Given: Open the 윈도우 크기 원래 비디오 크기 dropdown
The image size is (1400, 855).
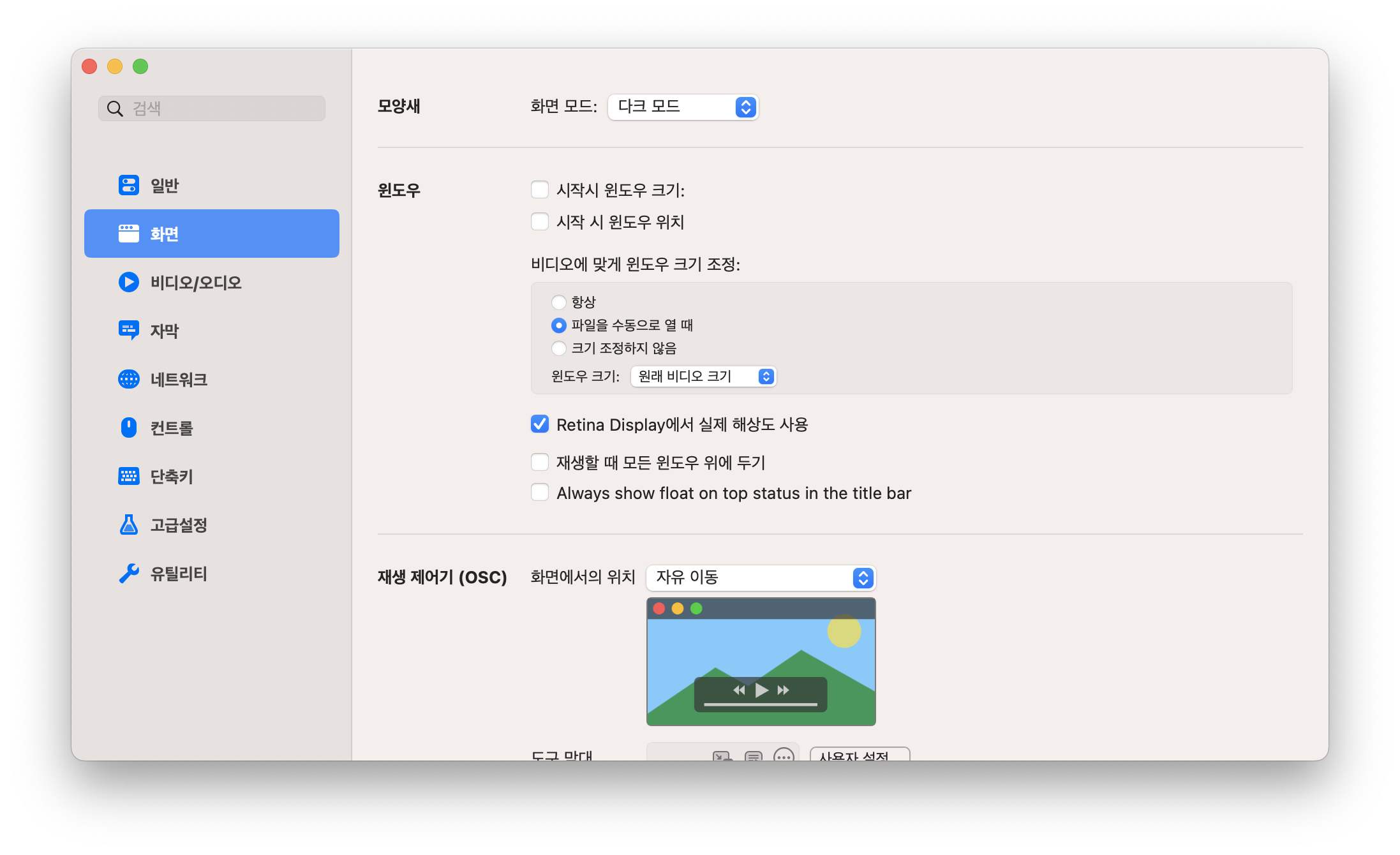Looking at the screenshot, I should [x=703, y=376].
